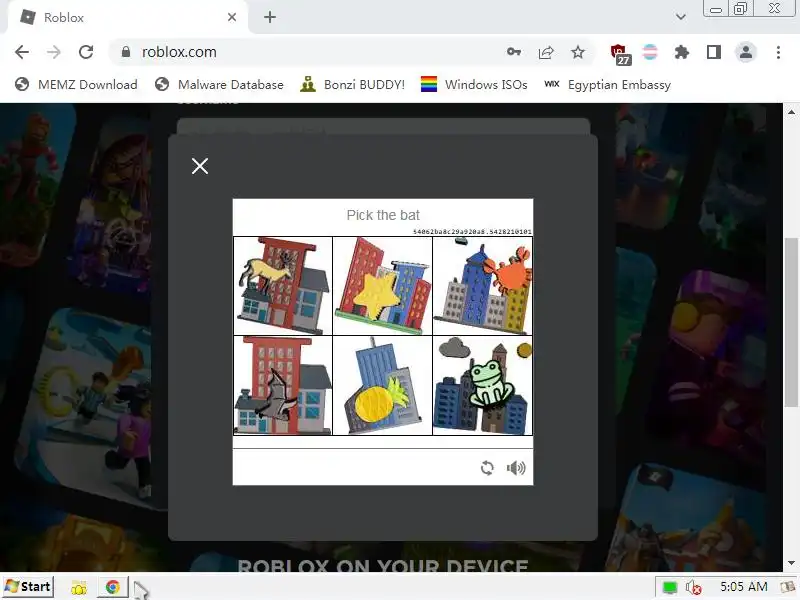Click the padlock site info icon

[x=126, y=52]
